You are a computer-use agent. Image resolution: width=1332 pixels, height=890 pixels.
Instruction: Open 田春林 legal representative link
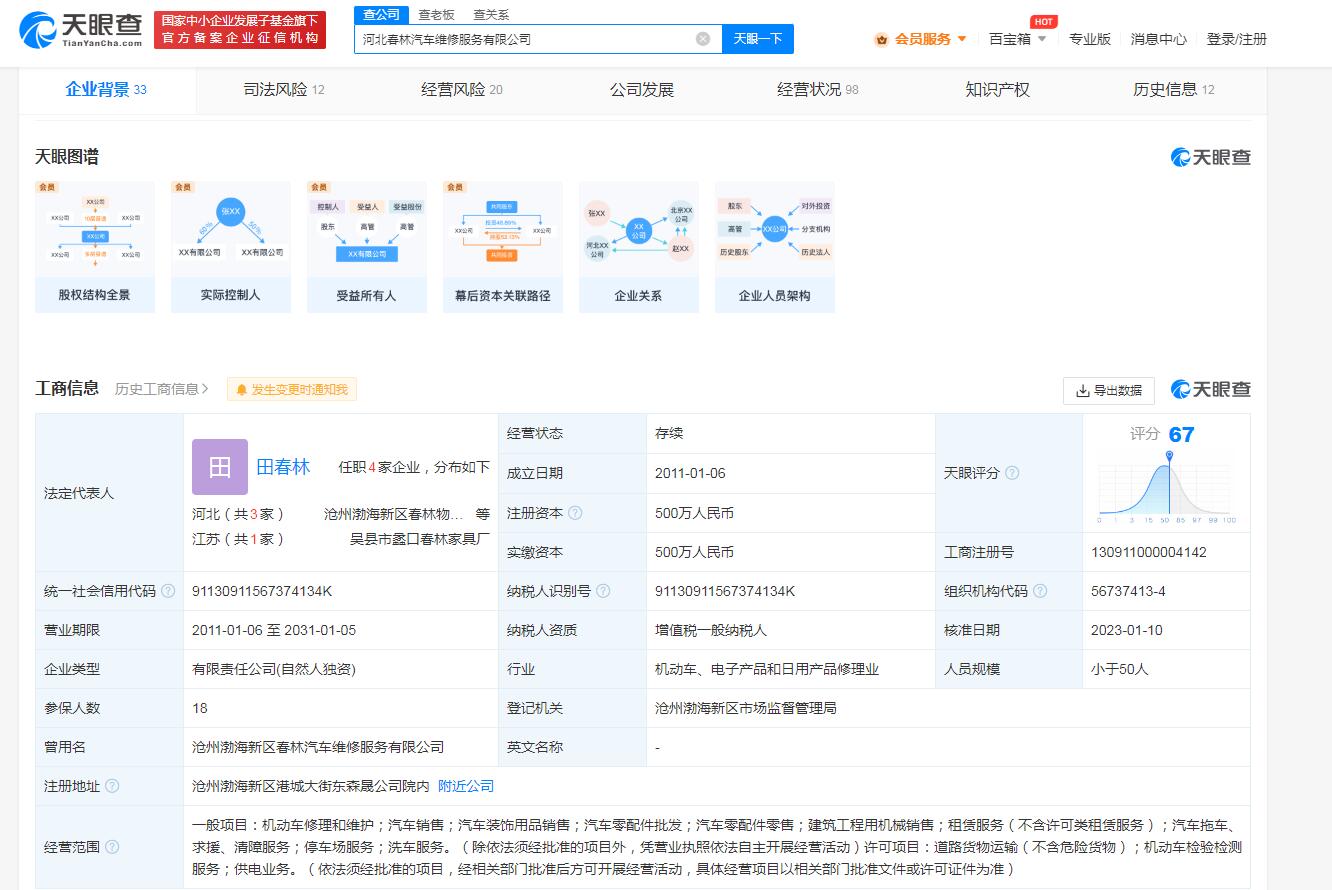[284, 467]
